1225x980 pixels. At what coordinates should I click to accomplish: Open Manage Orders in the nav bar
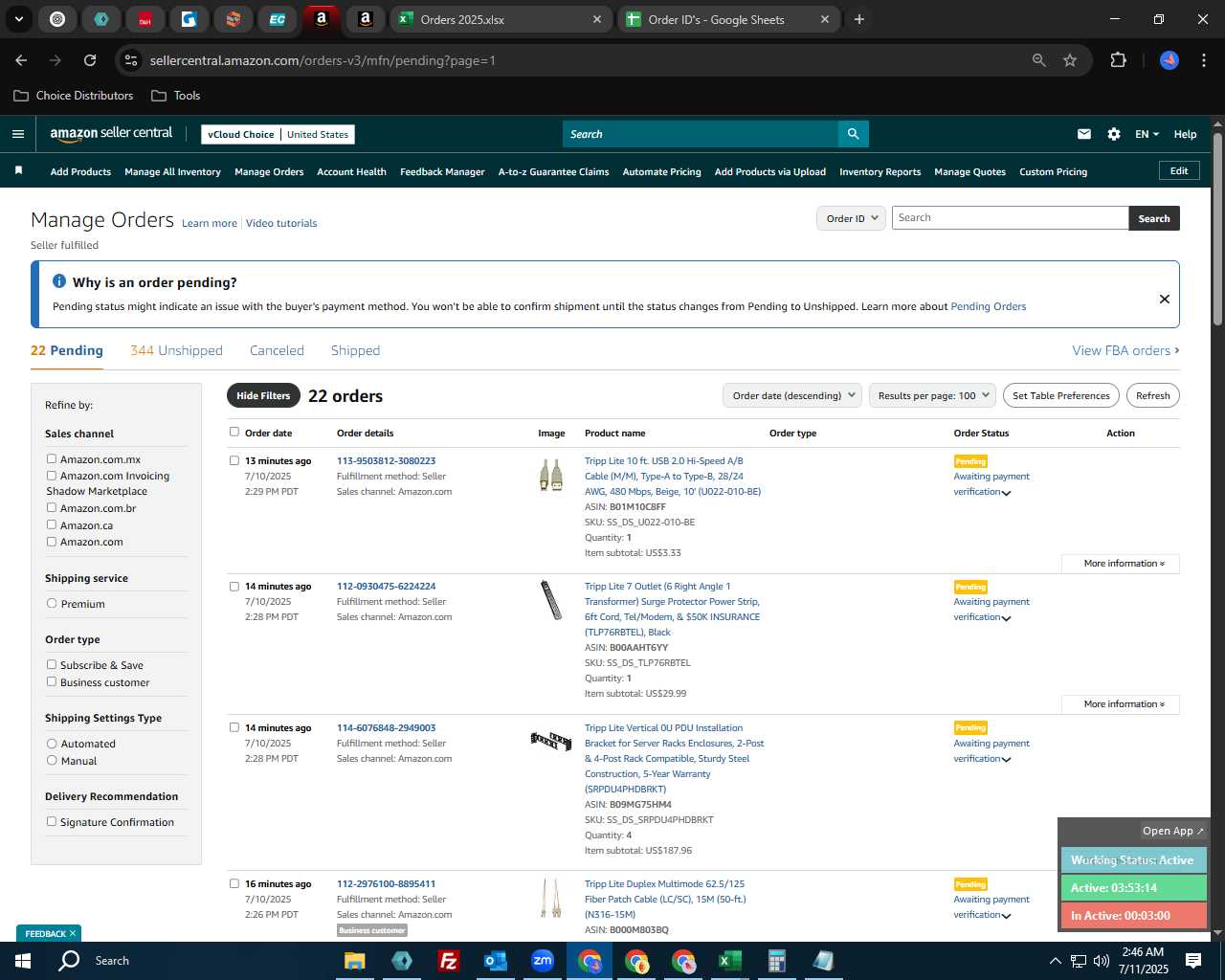269,171
